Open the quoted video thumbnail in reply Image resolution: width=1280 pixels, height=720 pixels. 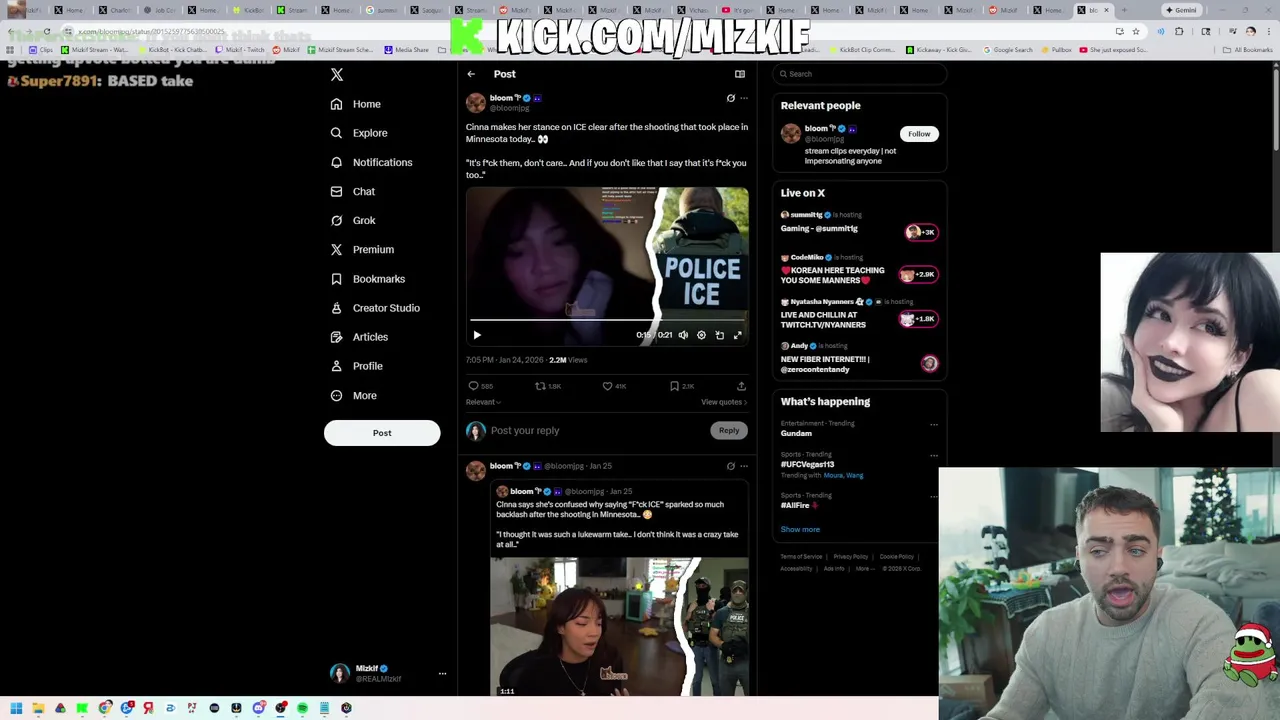[619, 626]
